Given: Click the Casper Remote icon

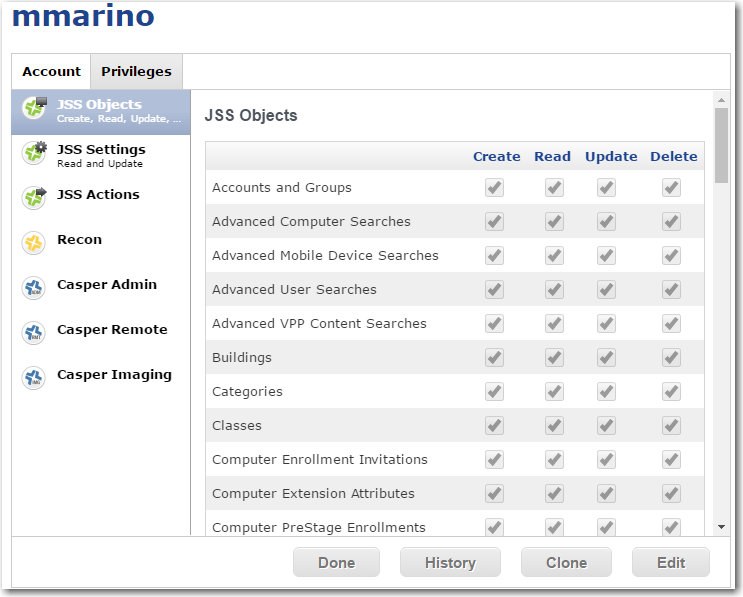Looking at the screenshot, I should coord(34,333).
